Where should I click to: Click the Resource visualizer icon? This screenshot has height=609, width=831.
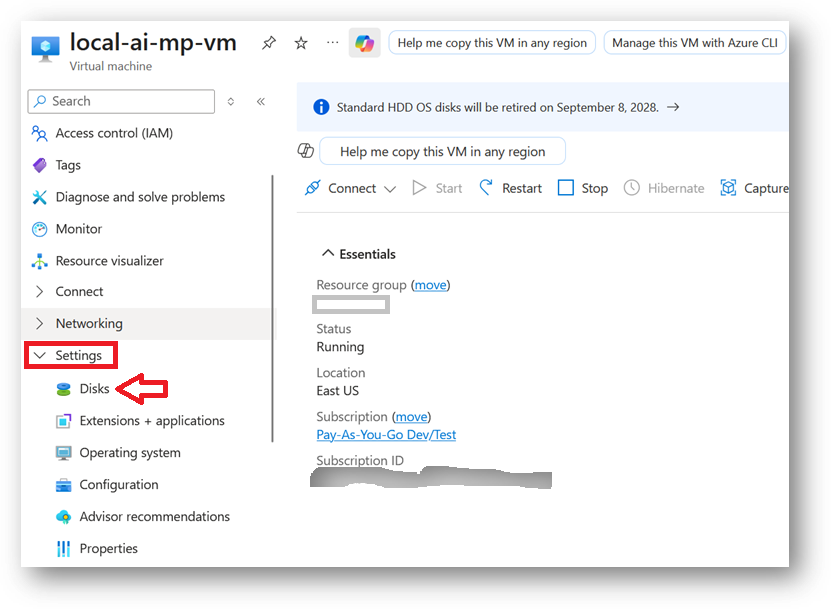pyautogui.click(x=39, y=261)
